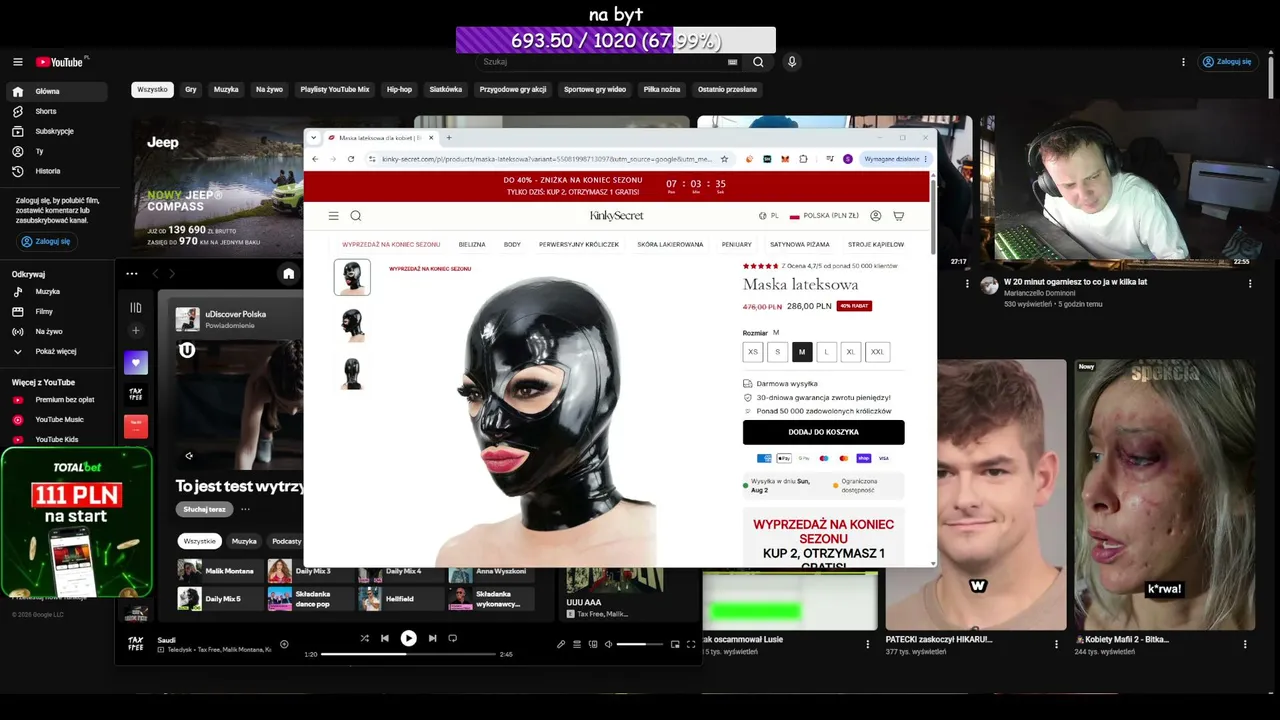
Task: Open YouTube settings three-dot menu
Action: coord(1183,62)
